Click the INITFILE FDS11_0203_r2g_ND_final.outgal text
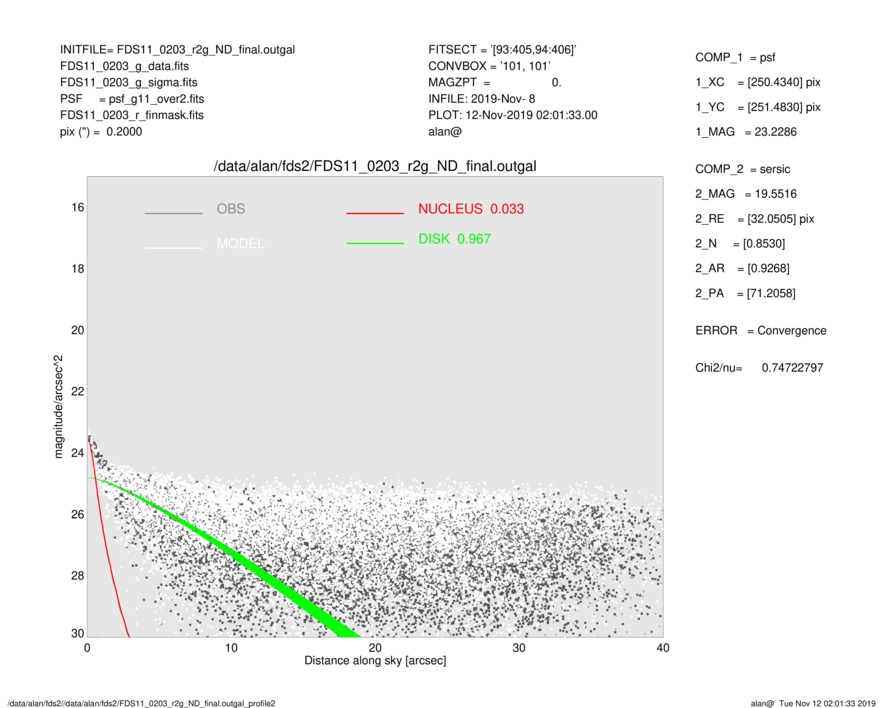885x708 pixels. tap(177, 50)
